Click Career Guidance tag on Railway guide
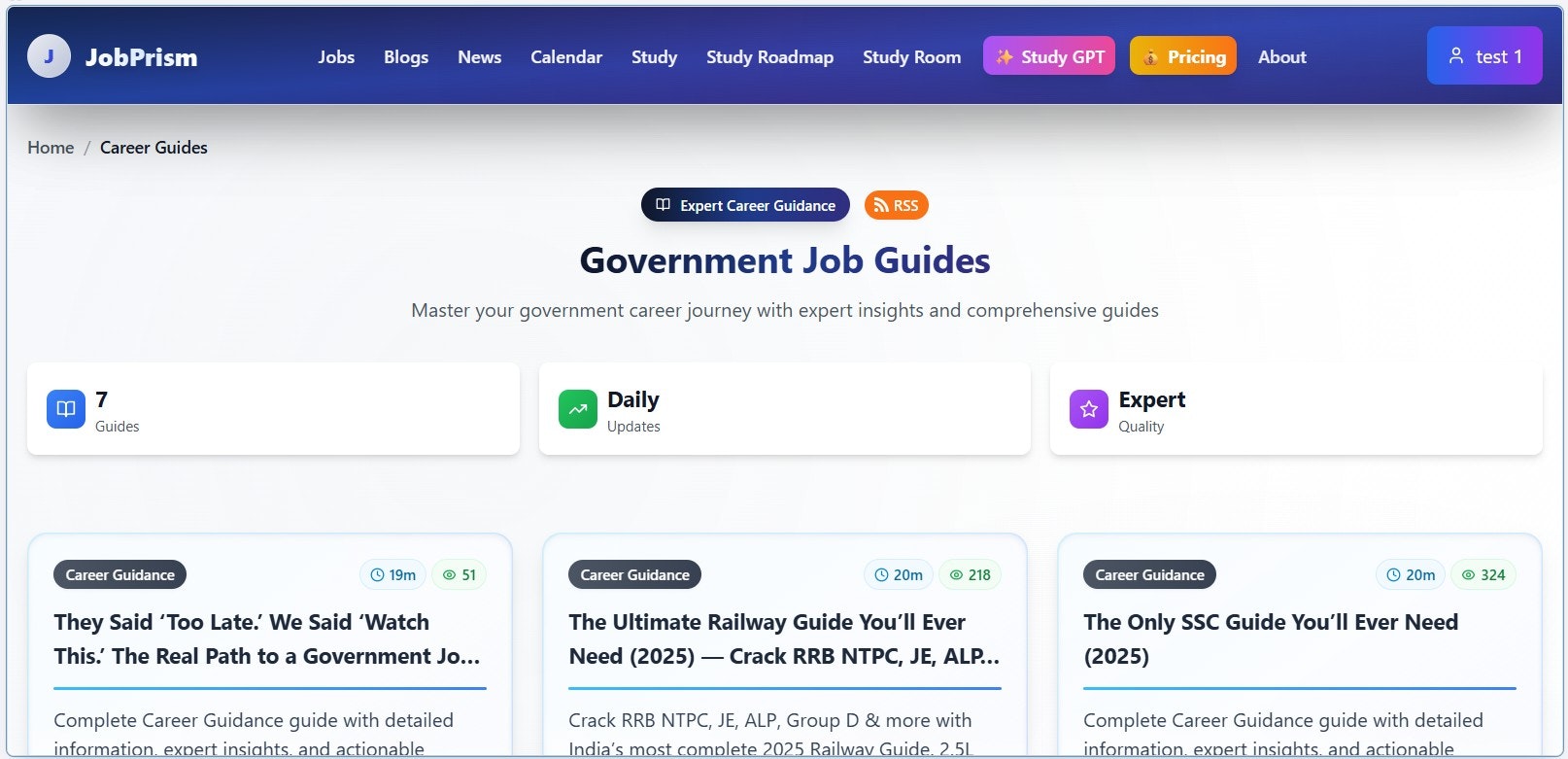The image size is (1568, 759). (635, 574)
